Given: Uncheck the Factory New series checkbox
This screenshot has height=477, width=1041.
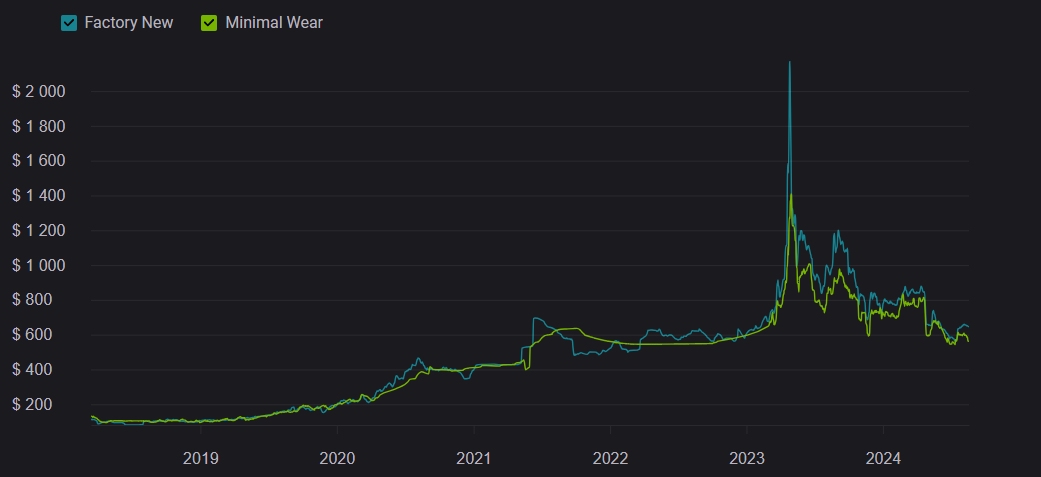Looking at the screenshot, I should coord(69,23).
